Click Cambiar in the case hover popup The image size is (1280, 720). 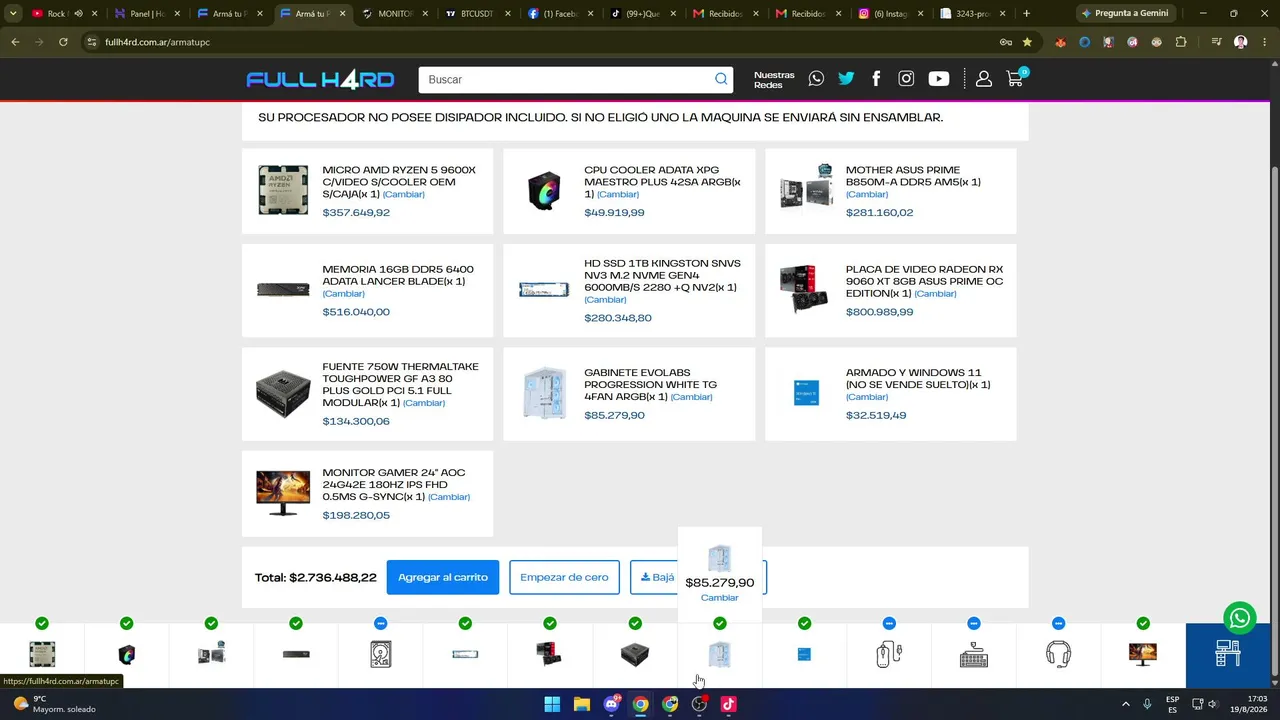click(x=719, y=597)
